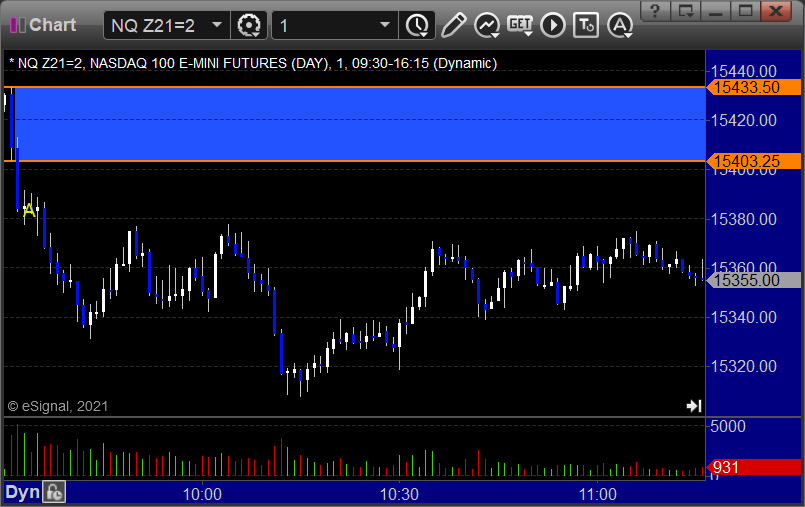Click the 15403.25 orange price tag
805x507 pixels.
click(x=754, y=161)
